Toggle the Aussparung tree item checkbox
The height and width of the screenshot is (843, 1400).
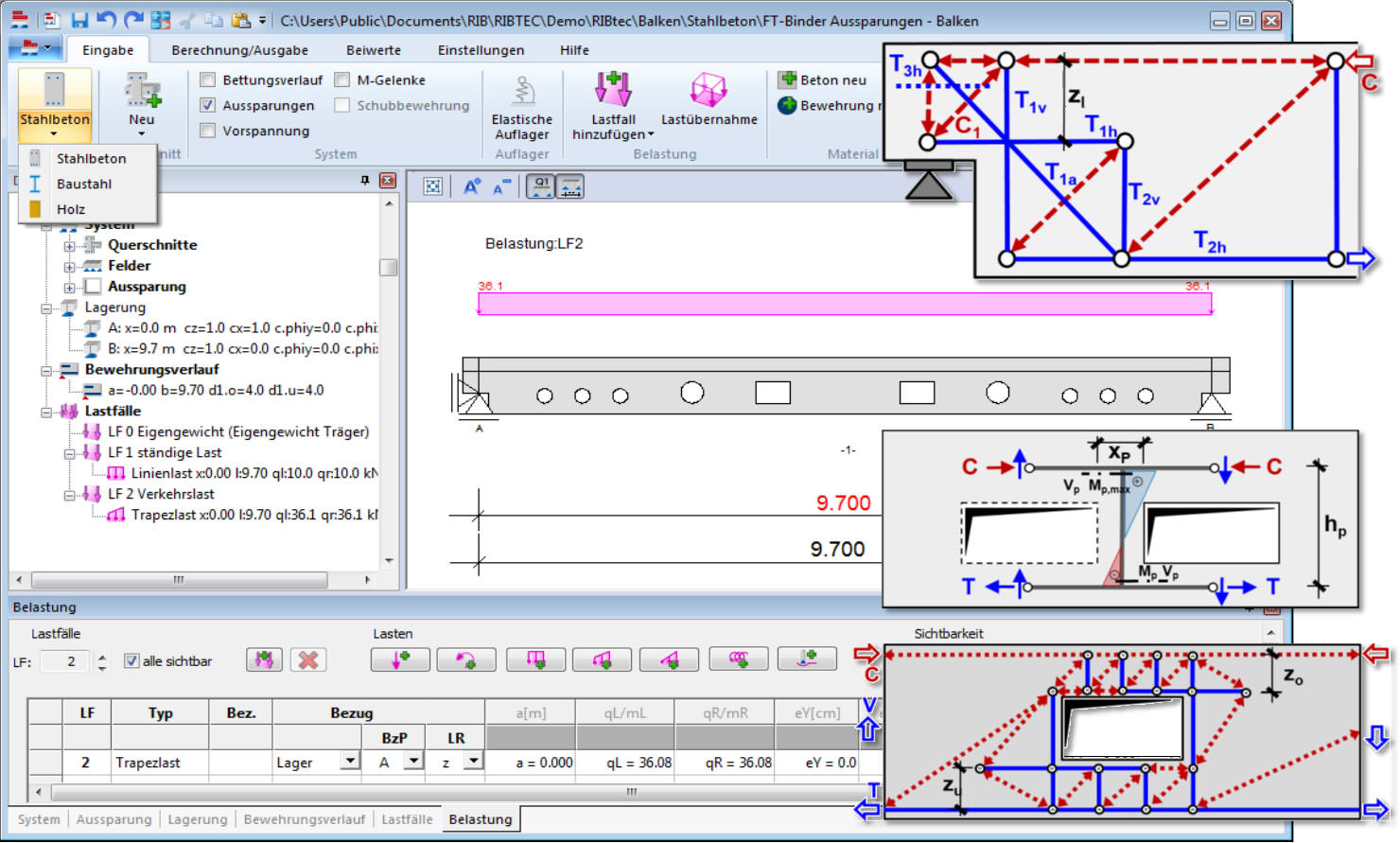coord(93,286)
